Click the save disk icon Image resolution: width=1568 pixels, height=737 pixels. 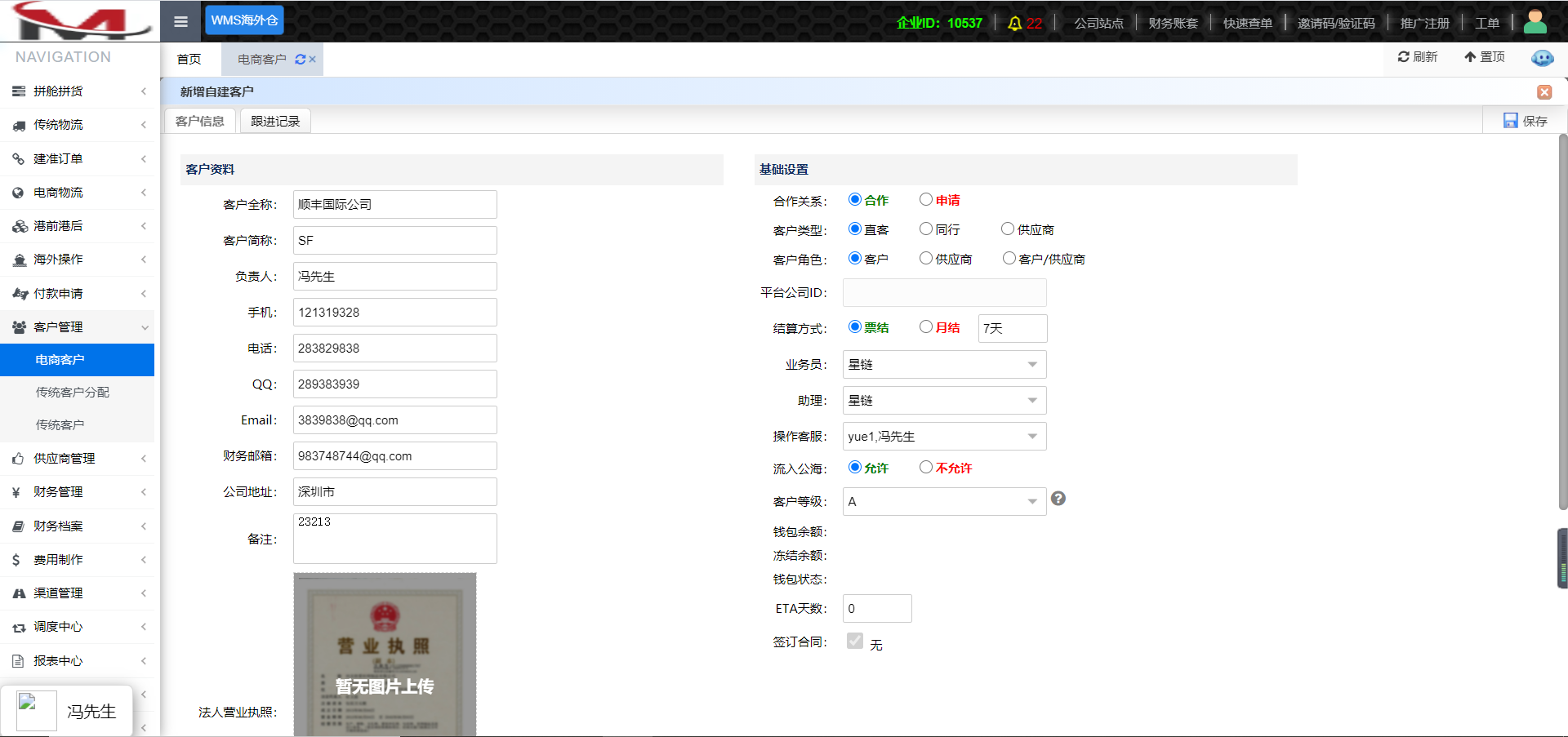click(1510, 121)
